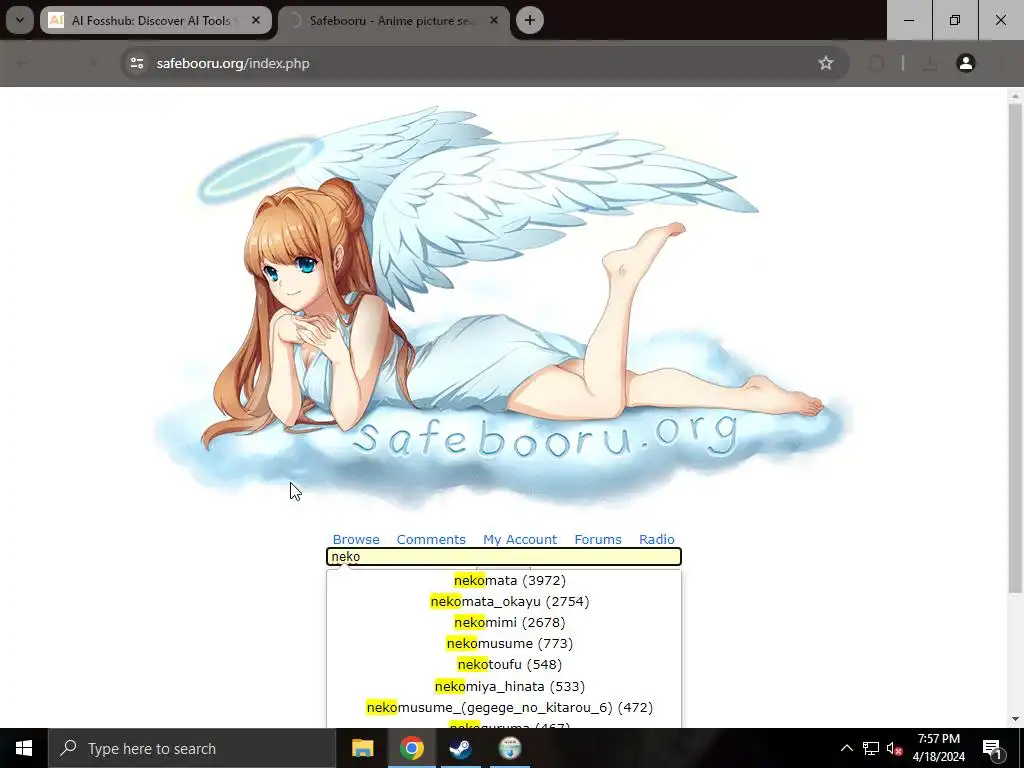Click the page vertical scrollbar thumb
The image size is (1024, 768).
tap(1014, 348)
